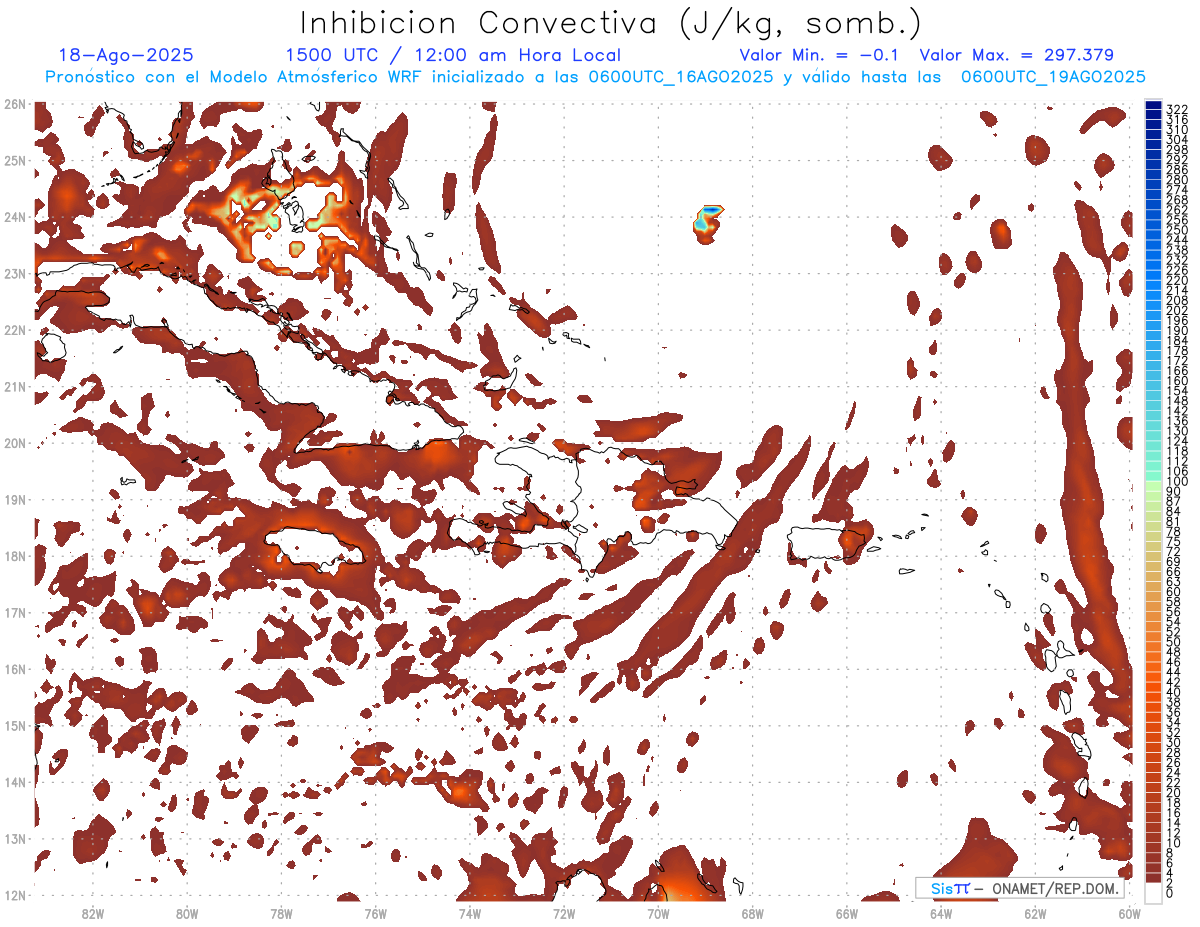Image resolution: width=1200 pixels, height=927 pixels.
Task: Click the 12N latitude label
Action: tap(15, 895)
